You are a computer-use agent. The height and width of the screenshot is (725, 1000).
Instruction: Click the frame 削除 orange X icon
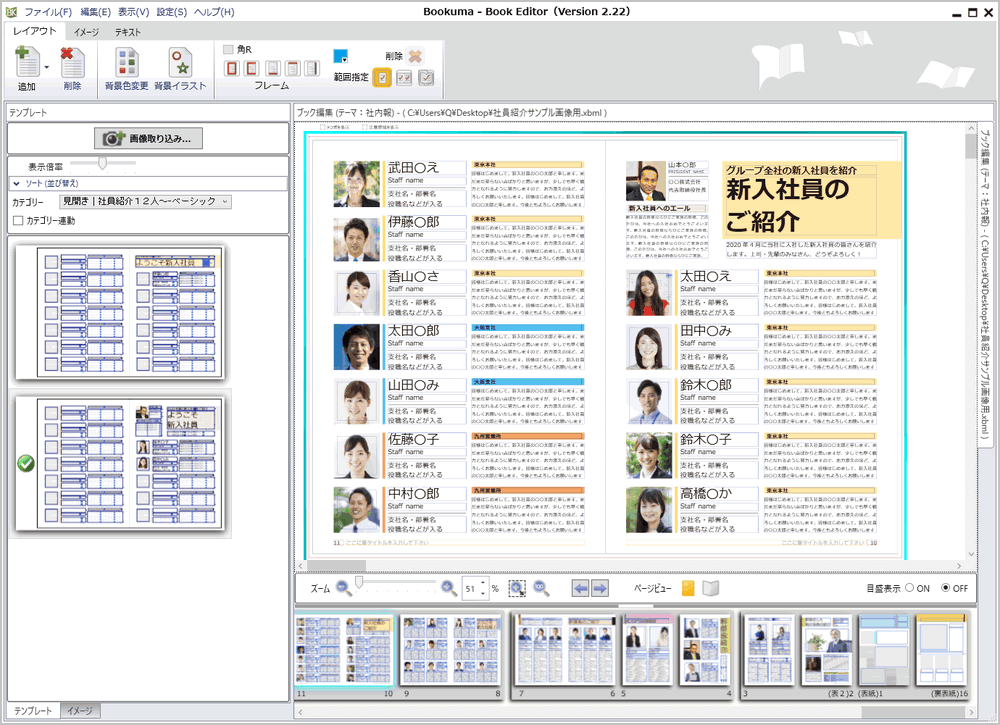416,56
